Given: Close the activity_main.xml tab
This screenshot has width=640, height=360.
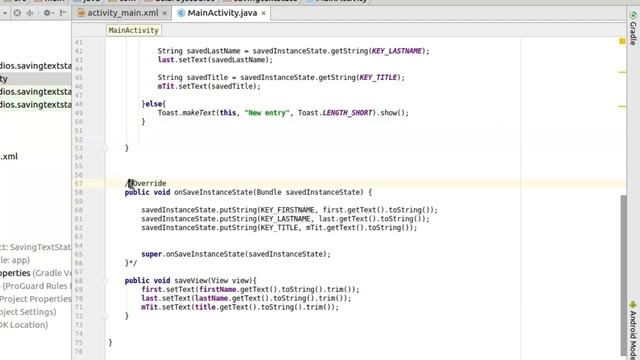Looking at the screenshot, I should (164, 13).
